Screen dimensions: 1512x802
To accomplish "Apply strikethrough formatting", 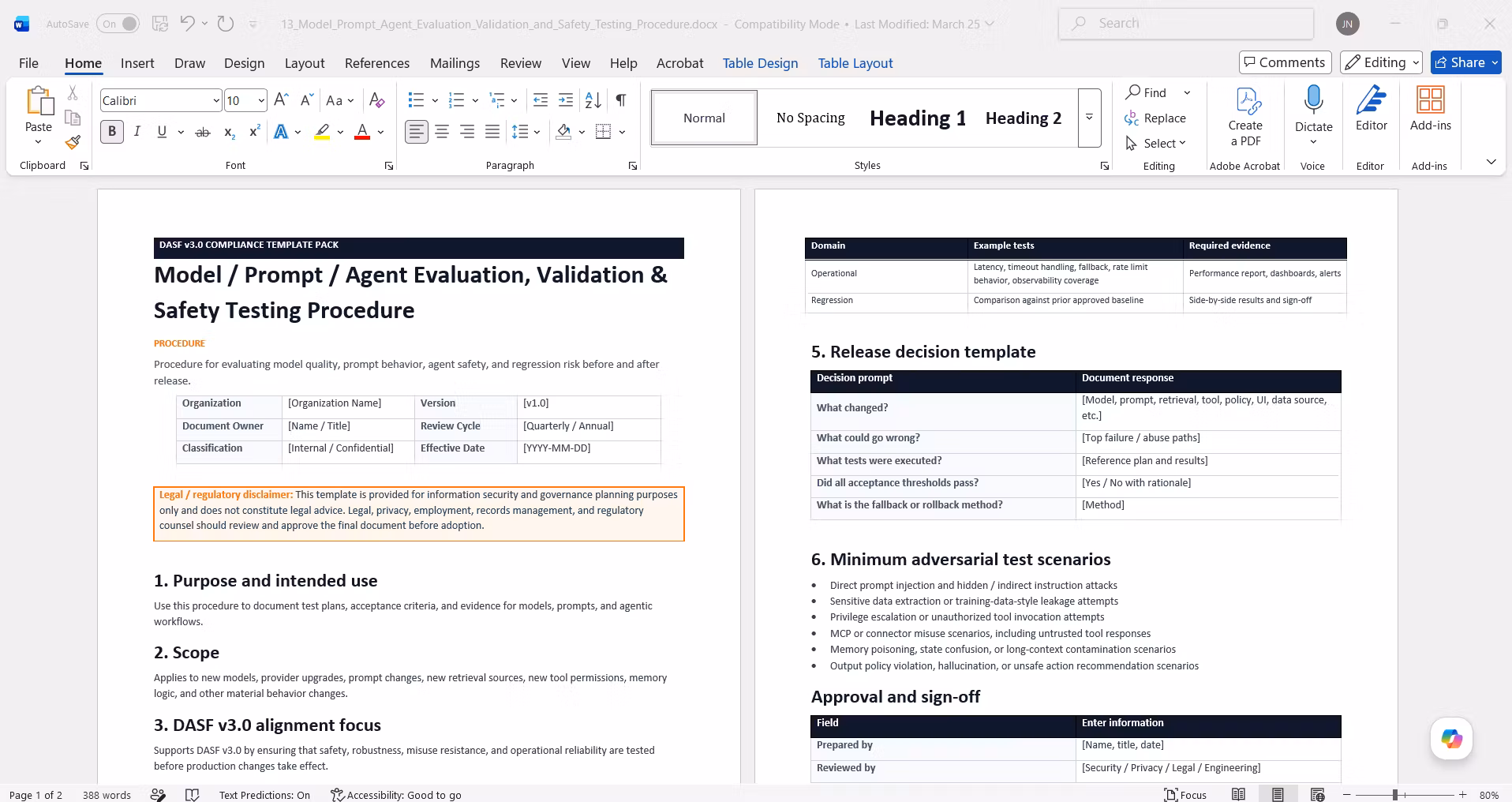I will (x=203, y=132).
